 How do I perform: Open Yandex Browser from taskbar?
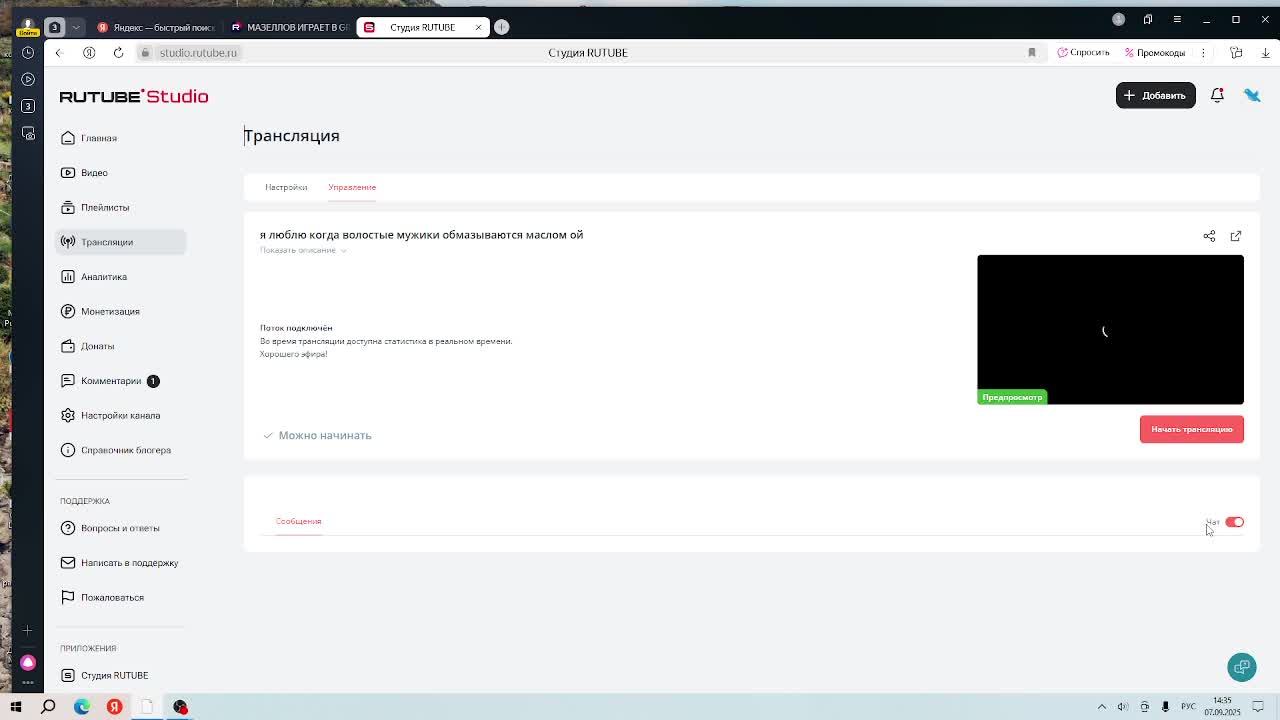click(x=114, y=707)
